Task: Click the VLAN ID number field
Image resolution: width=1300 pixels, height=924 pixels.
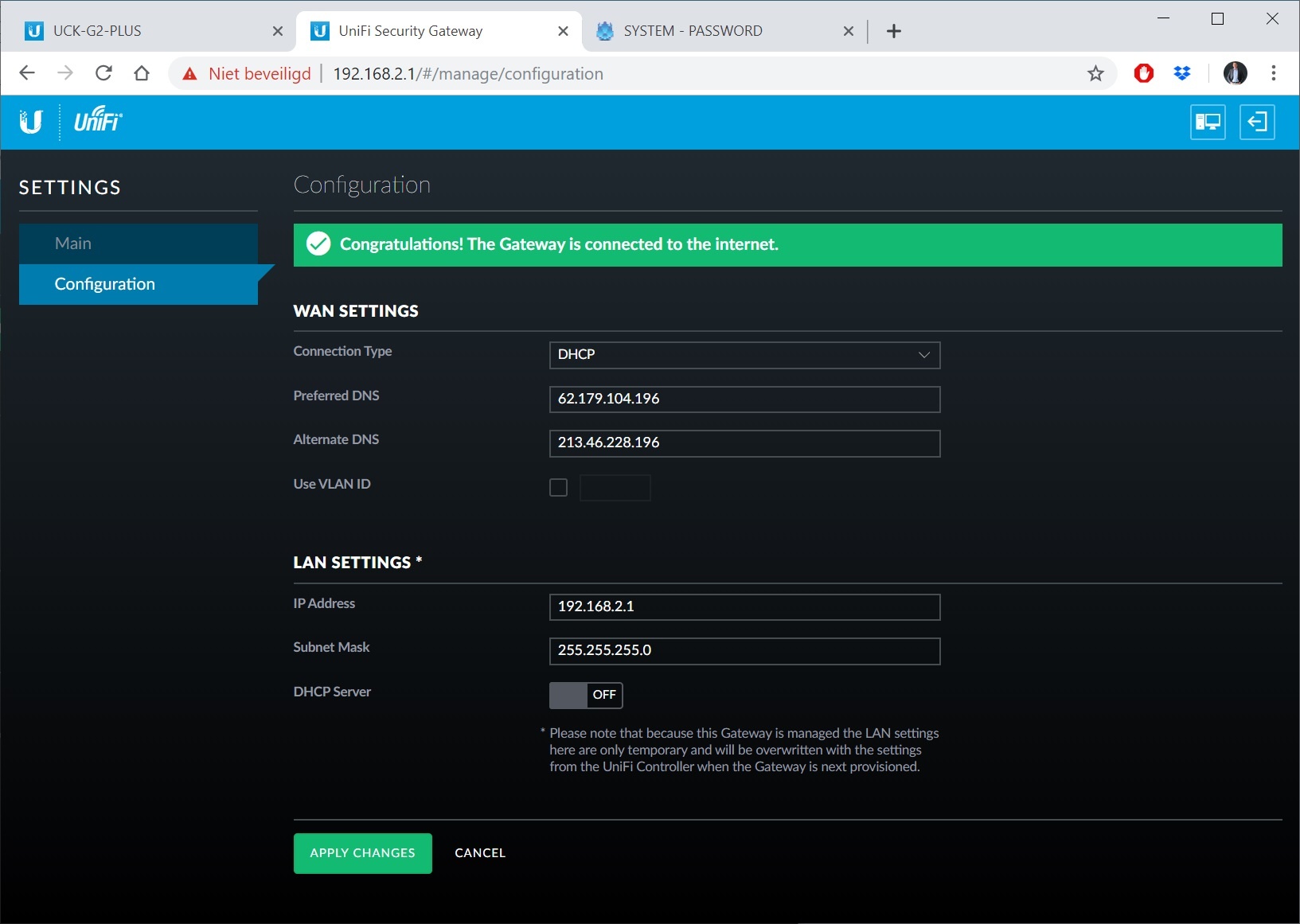Action: point(615,488)
